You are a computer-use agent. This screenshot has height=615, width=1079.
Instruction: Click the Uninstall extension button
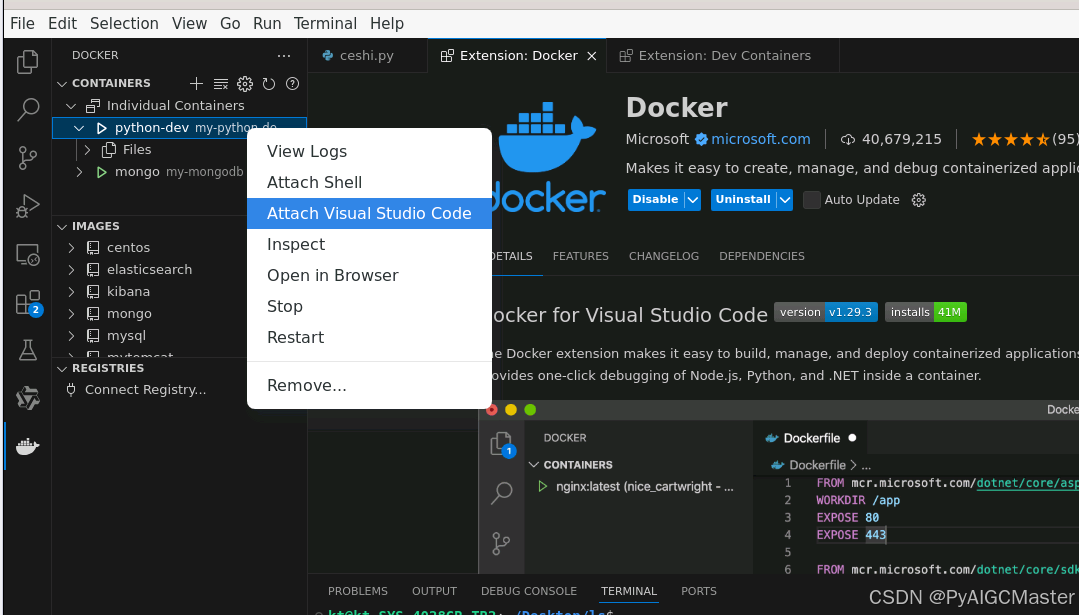[743, 200]
